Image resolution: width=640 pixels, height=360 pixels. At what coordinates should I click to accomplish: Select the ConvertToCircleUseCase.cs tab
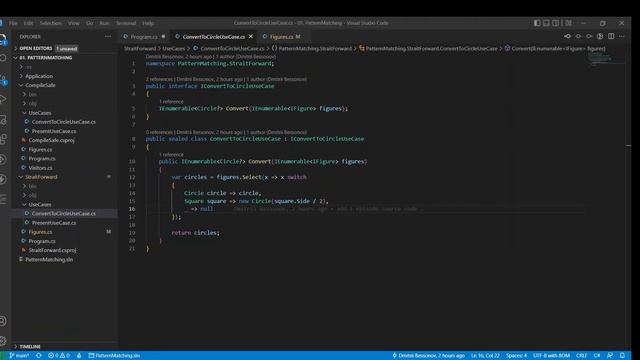pyautogui.click(x=213, y=37)
